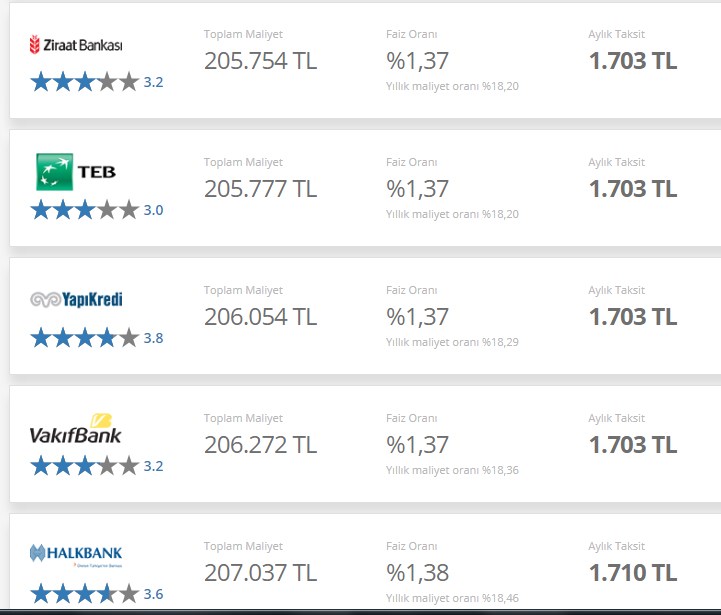
Task: Click YapıKredi star rating 3.8
Action: 97,338
